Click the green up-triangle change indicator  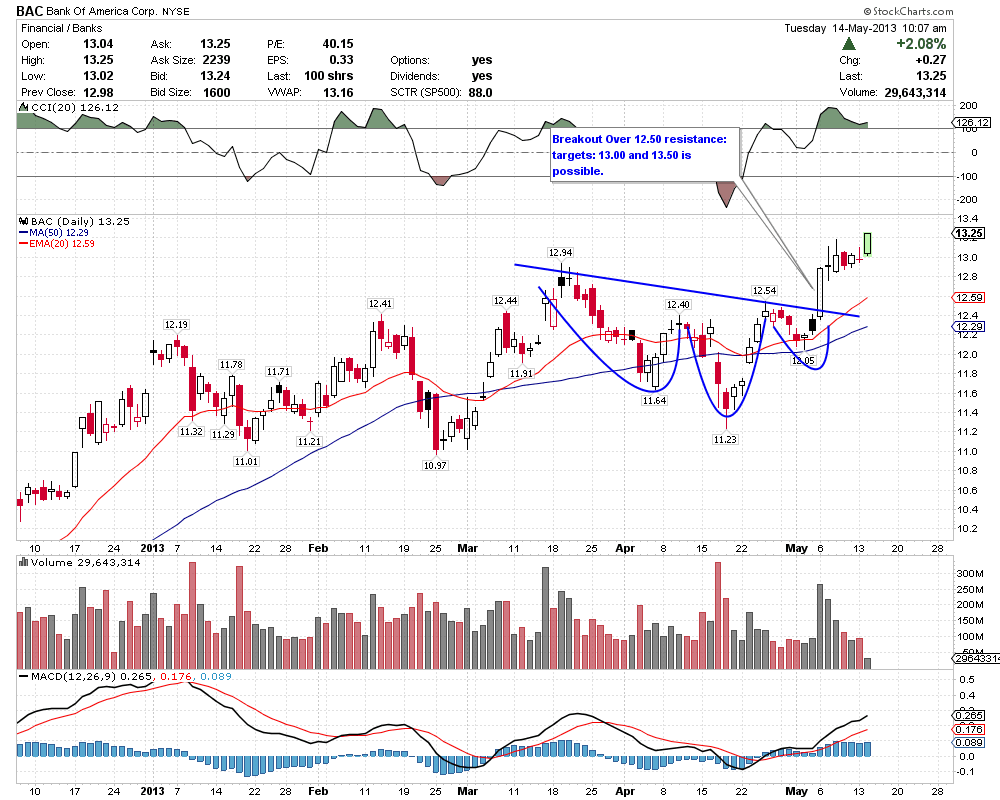[x=848, y=44]
